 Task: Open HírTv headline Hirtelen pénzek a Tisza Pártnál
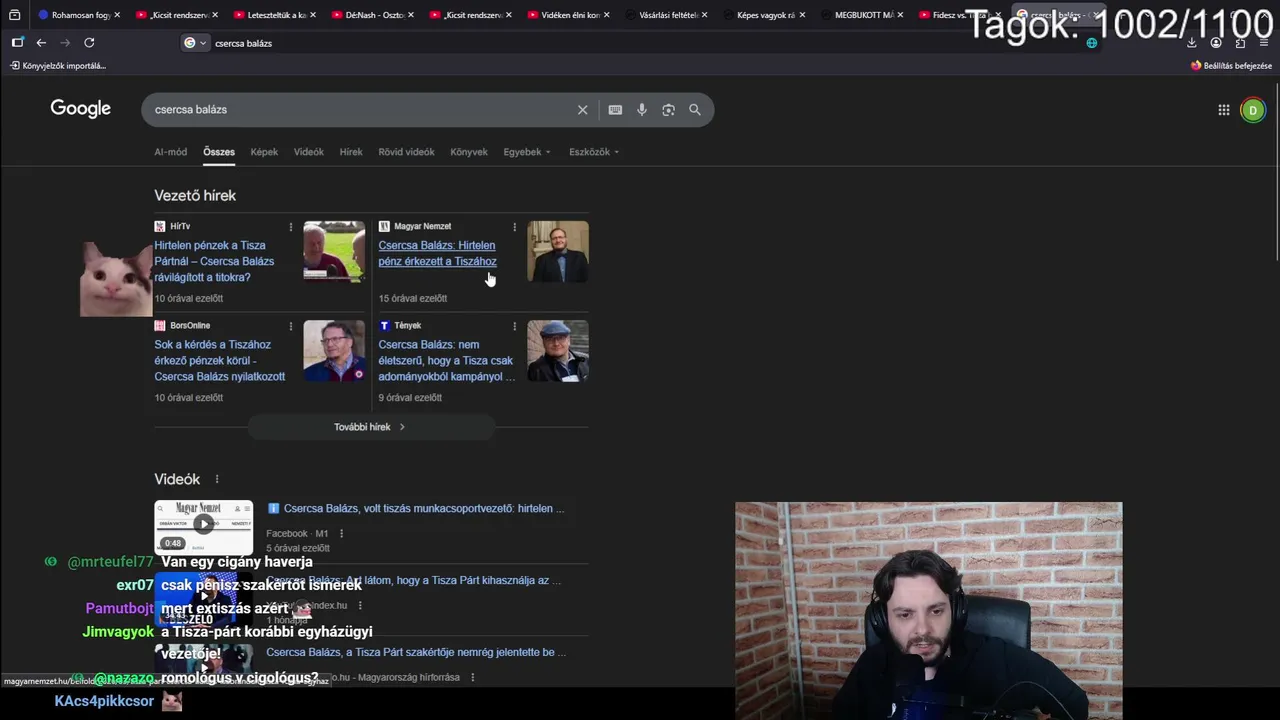(x=214, y=261)
